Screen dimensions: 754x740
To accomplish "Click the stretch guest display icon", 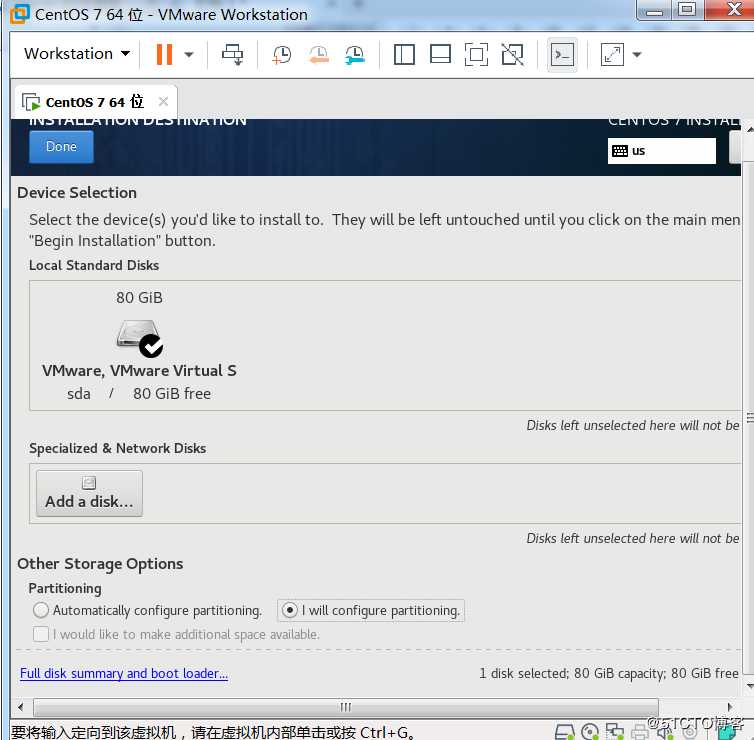I will 612,55.
